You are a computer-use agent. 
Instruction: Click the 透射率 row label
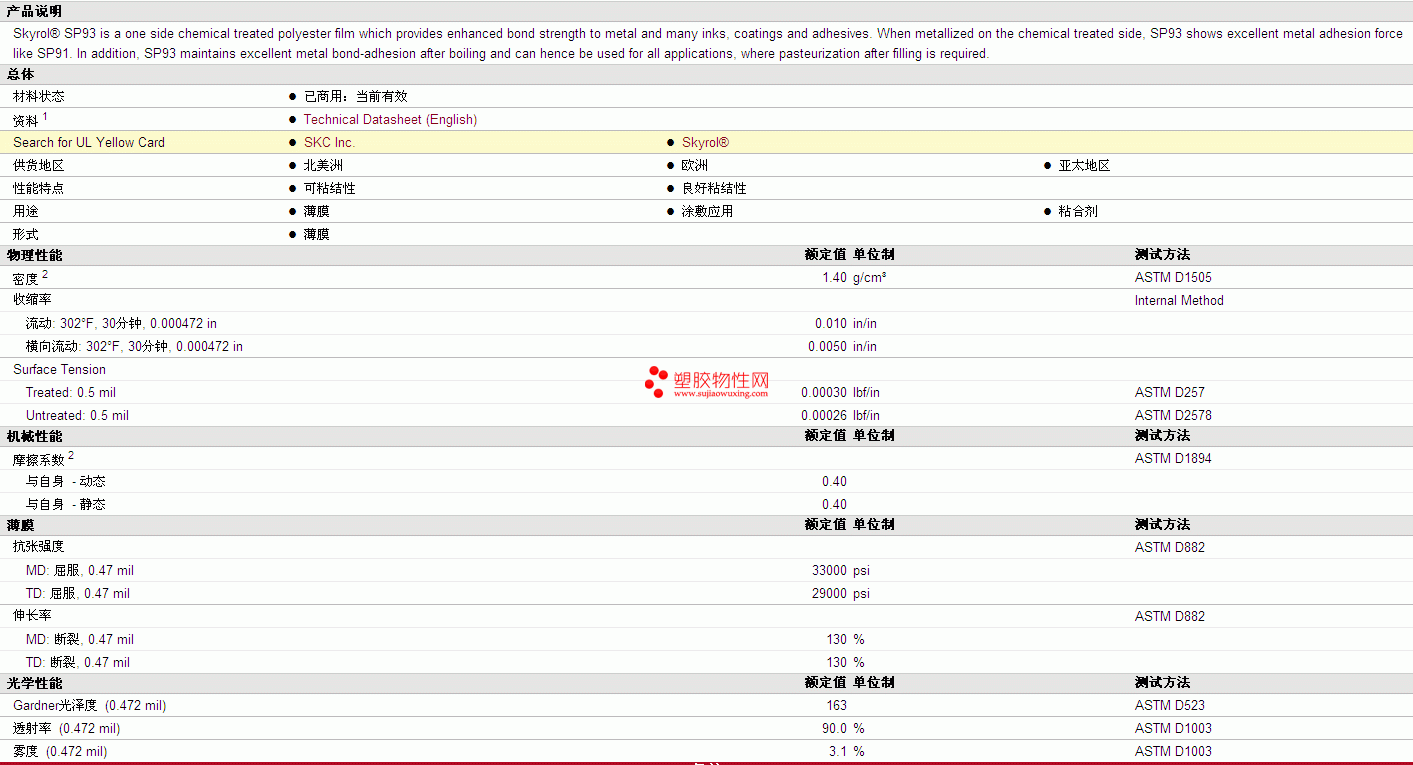point(66,728)
